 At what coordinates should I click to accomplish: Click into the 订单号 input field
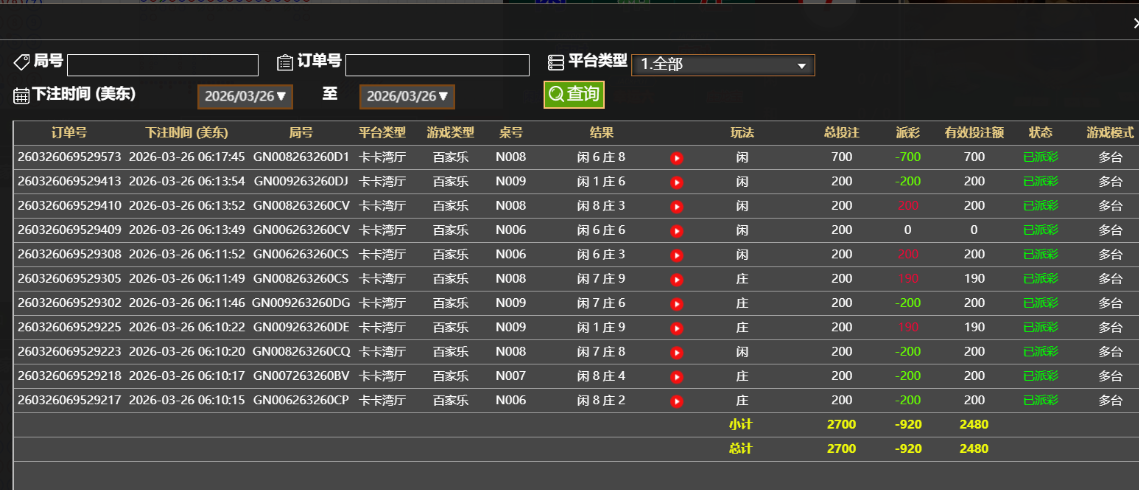pyautogui.click(x=437, y=65)
